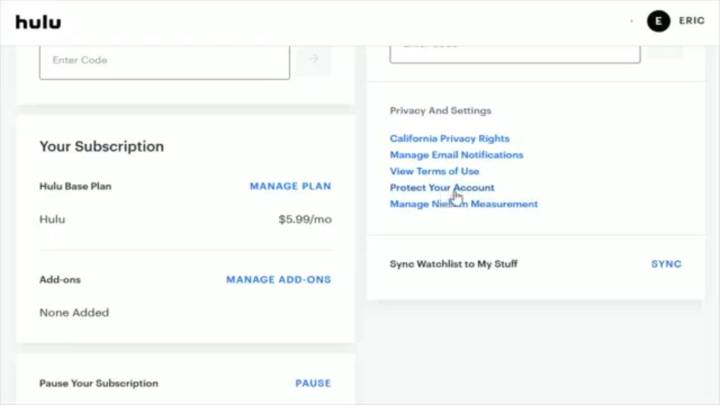Select the Your Subscription heading
Screen dimensions: 720x405
[101, 146]
